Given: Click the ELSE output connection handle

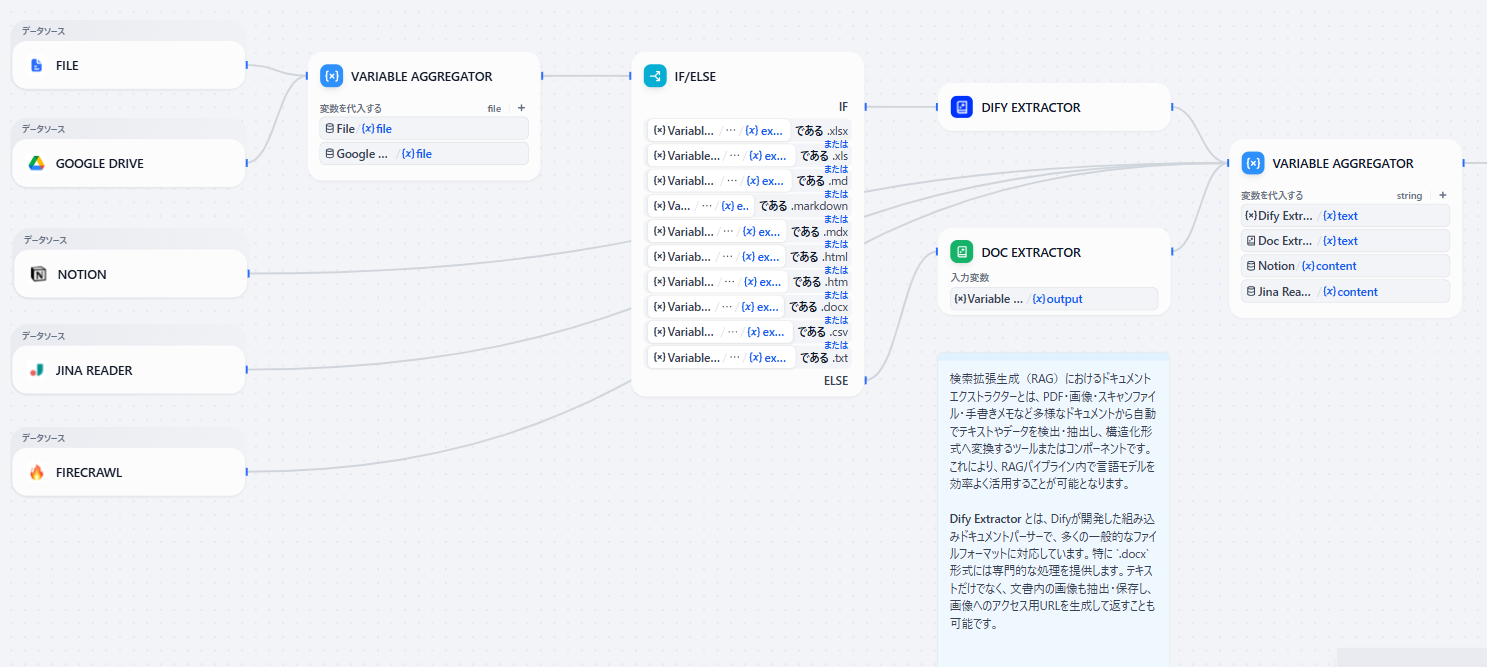Looking at the screenshot, I should click(865, 380).
